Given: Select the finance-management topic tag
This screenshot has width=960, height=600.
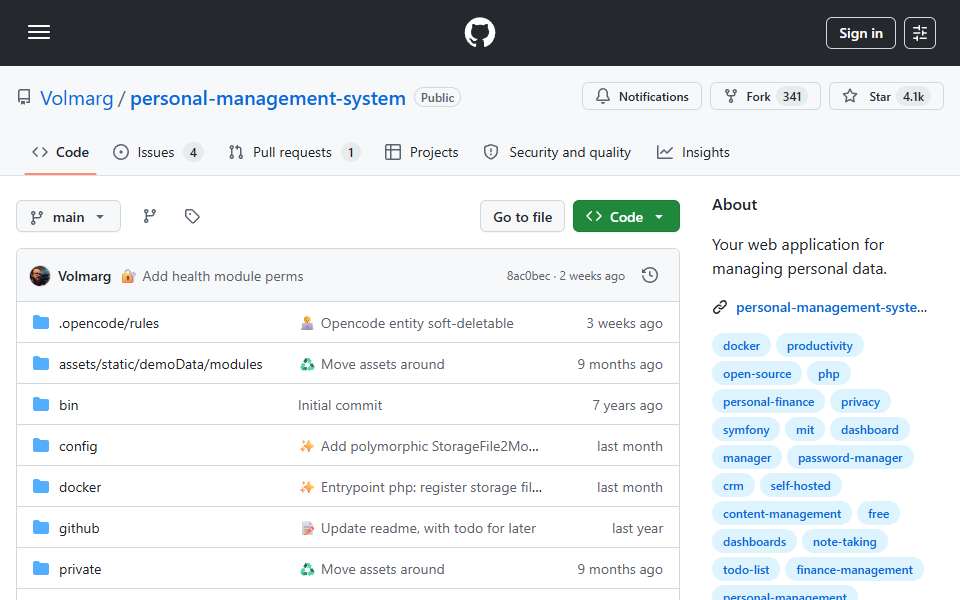Looking at the screenshot, I should (854, 570).
